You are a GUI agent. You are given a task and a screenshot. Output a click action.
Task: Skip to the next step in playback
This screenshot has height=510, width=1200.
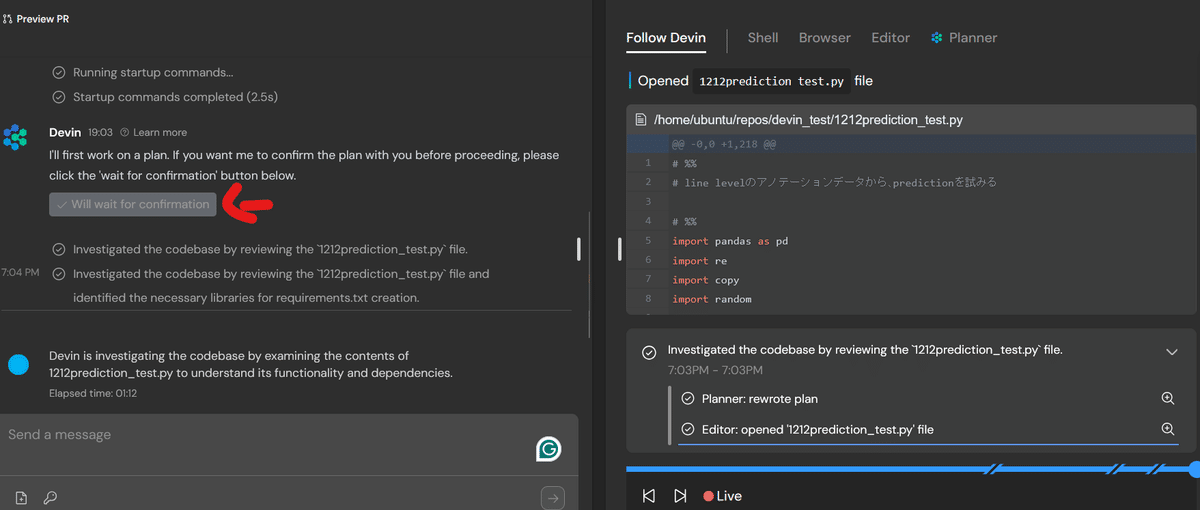point(680,496)
